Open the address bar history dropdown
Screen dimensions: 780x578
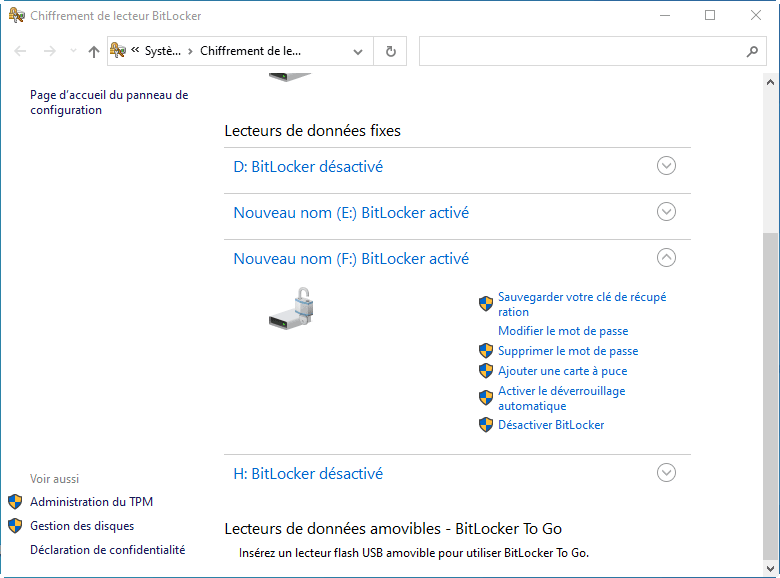coord(358,52)
